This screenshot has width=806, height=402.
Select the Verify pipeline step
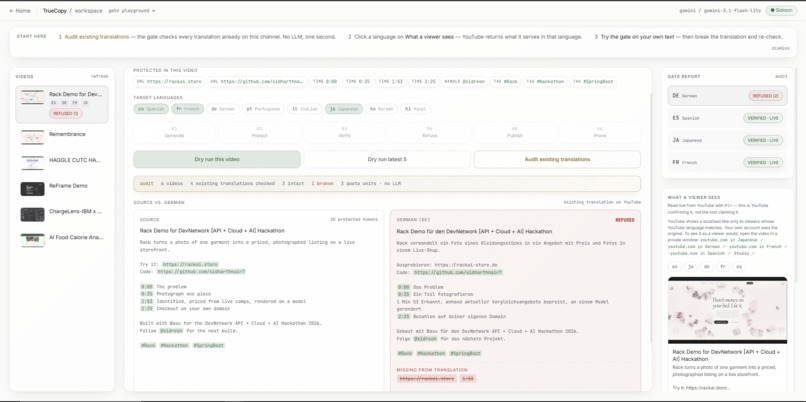pos(344,133)
